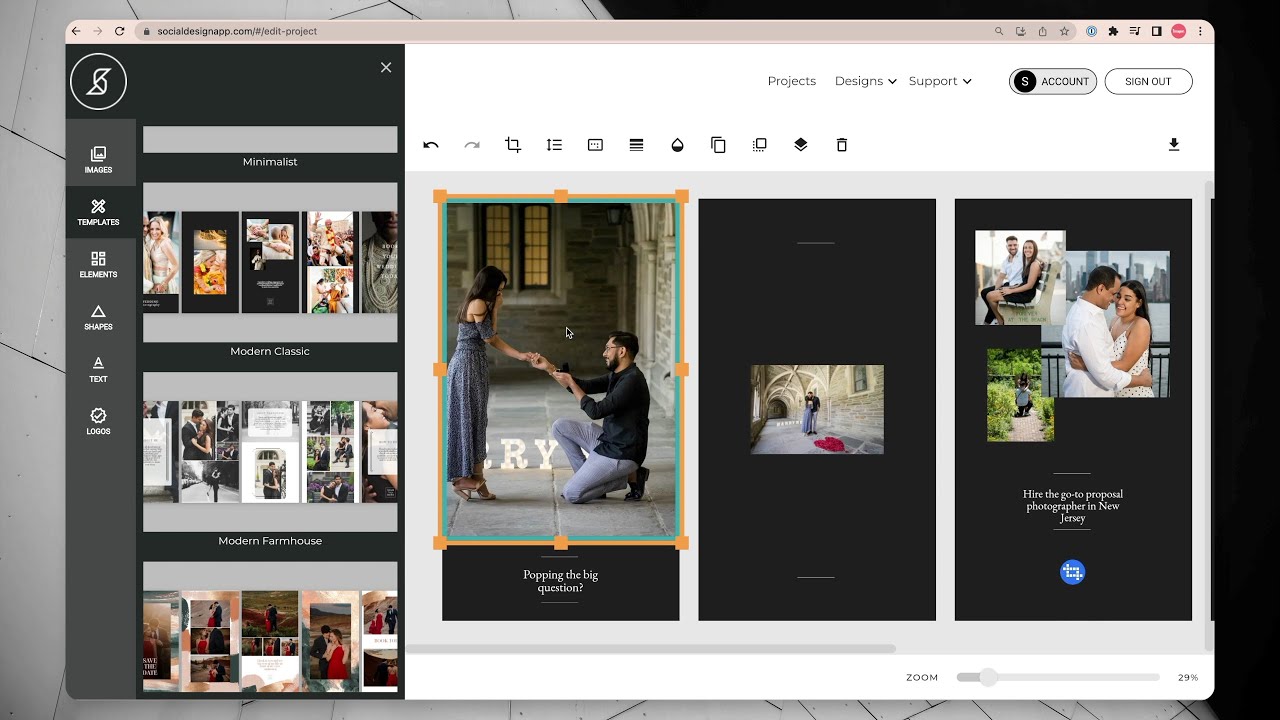
Task: Click the browser address bar URL
Action: 237,31
